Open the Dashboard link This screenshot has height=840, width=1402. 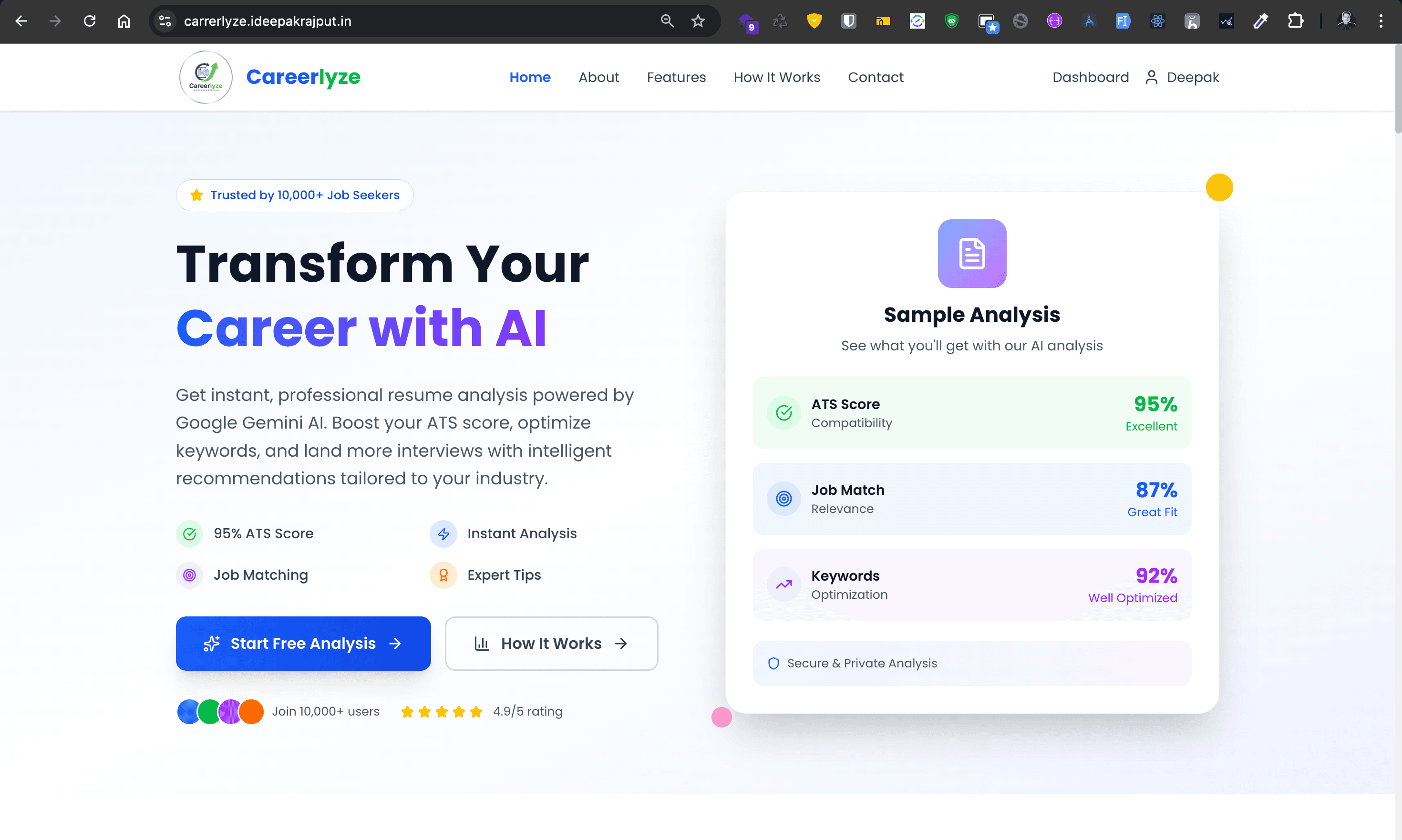click(x=1090, y=77)
